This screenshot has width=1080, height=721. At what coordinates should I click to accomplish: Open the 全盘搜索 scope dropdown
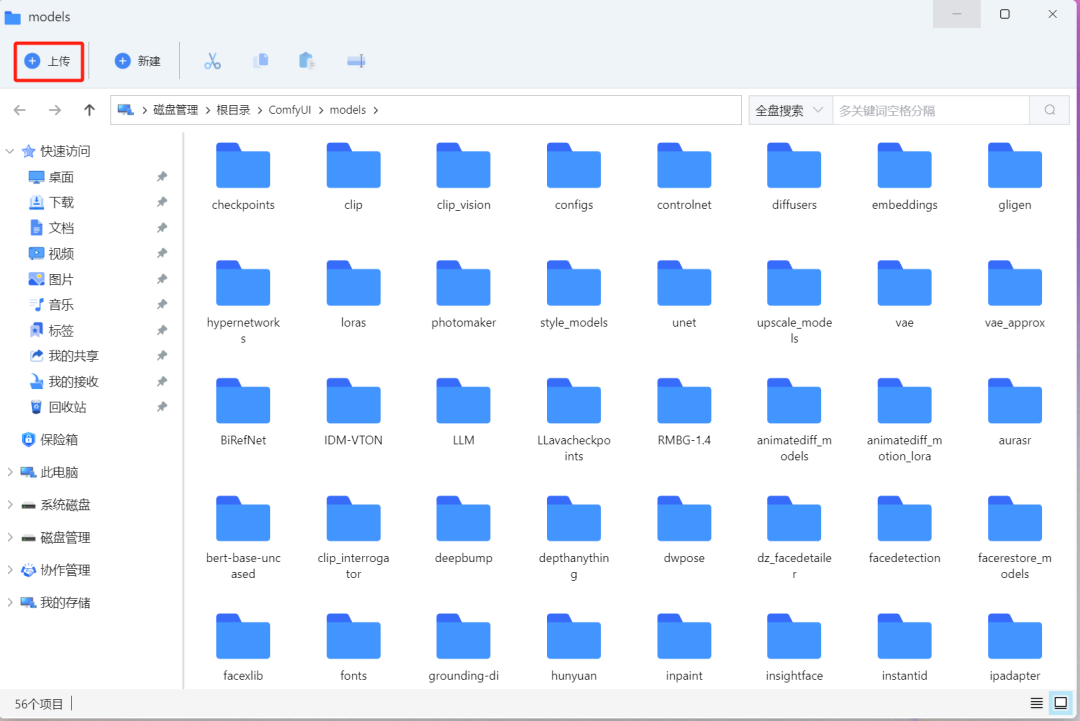[790, 110]
